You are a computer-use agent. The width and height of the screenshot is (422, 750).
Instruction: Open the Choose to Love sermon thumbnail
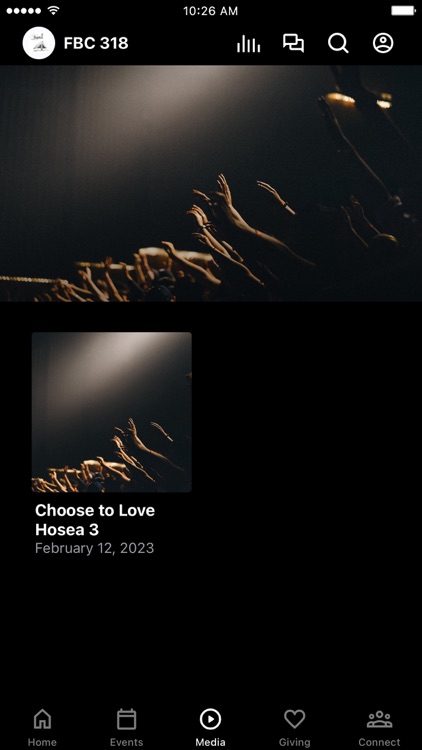coord(111,412)
